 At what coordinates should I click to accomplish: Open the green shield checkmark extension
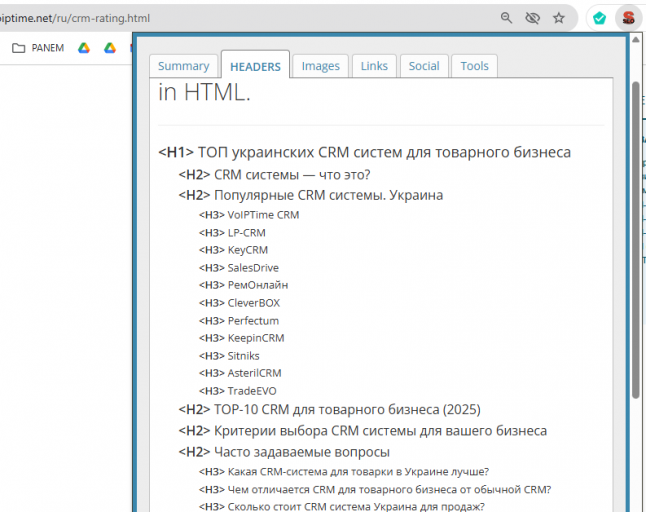(599, 18)
